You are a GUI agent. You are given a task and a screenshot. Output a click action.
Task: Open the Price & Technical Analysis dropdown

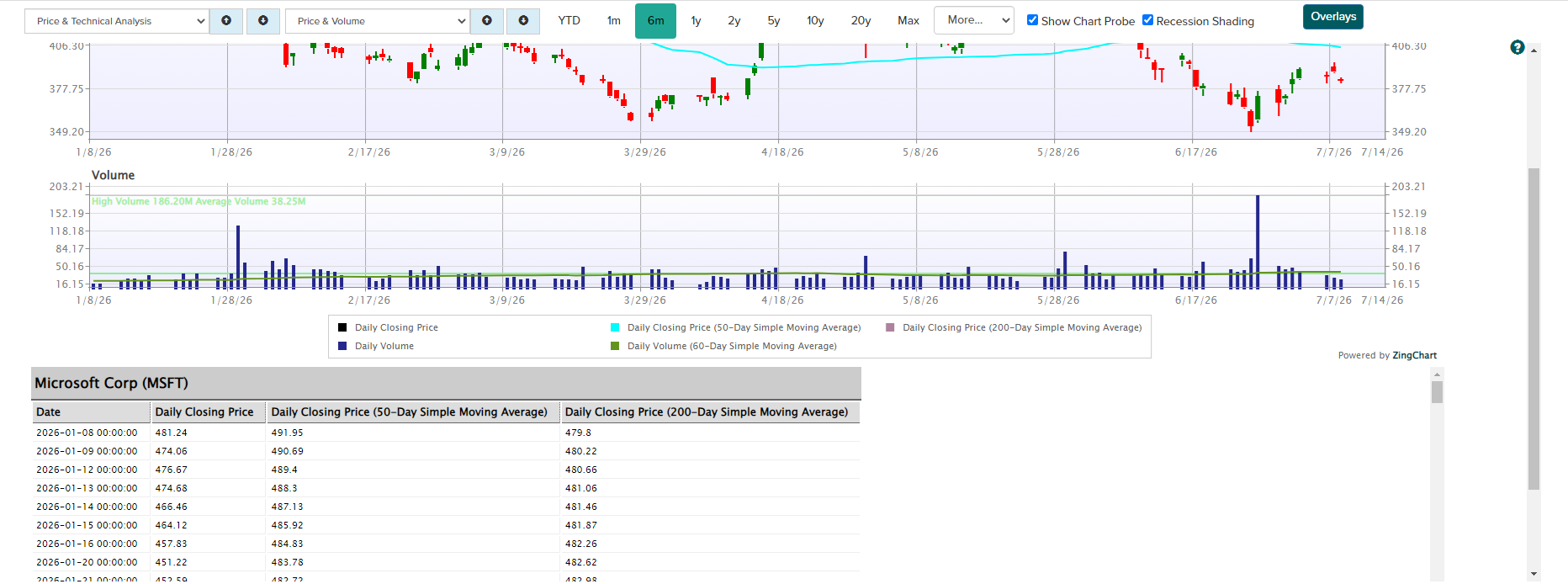pyautogui.click(x=116, y=21)
